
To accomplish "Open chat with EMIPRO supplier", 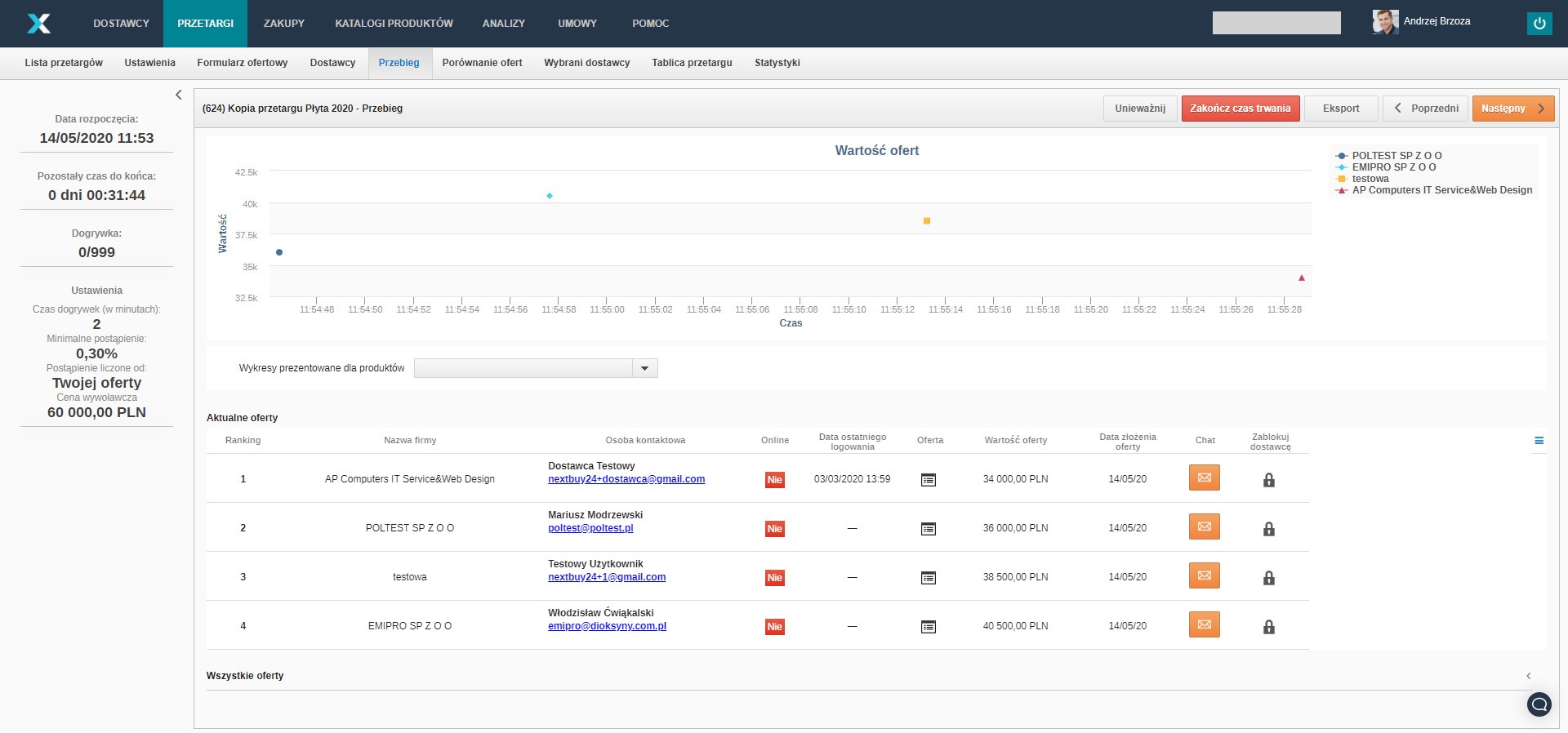I will click(x=1204, y=625).
